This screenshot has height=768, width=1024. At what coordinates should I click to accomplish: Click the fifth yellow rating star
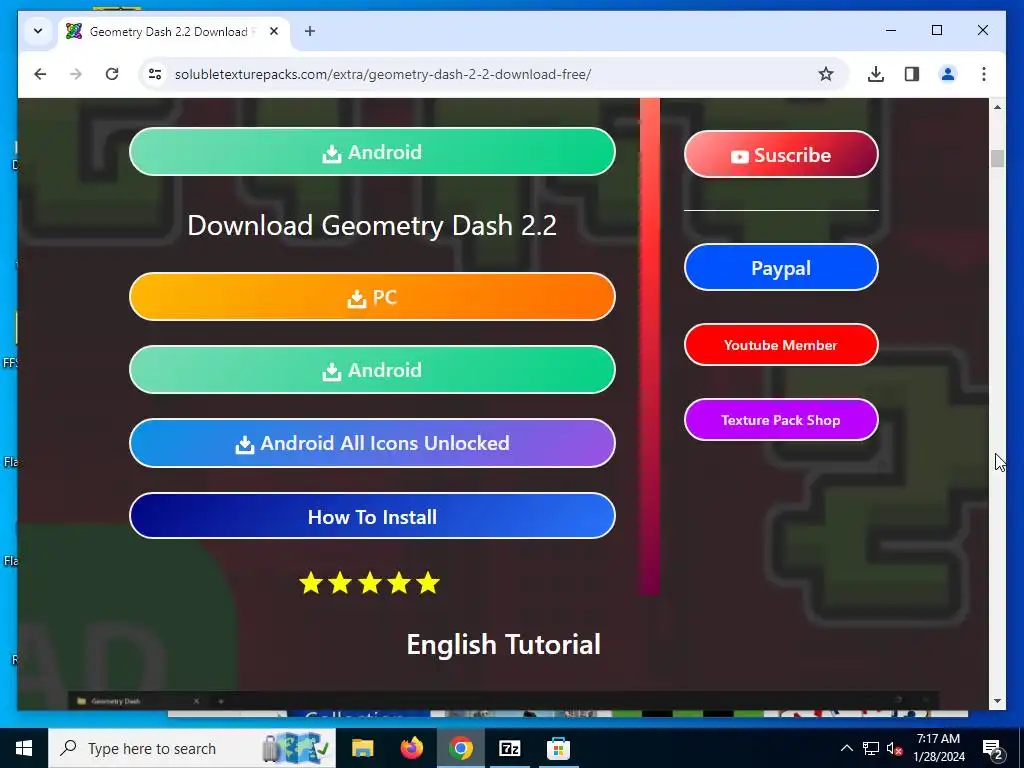(428, 583)
